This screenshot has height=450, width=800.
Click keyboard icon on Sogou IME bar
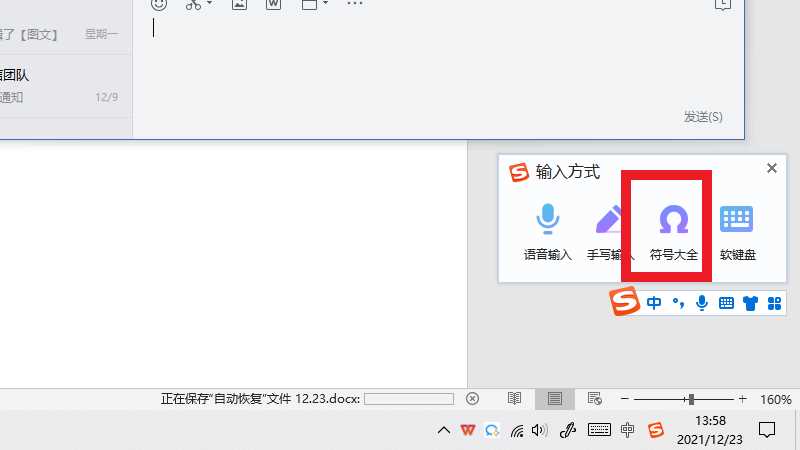pyautogui.click(x=726, y=303)
